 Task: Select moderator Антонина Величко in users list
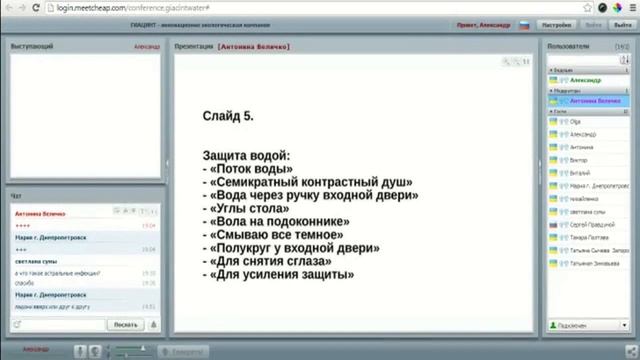pyautogui.click(x=588, y=101)
